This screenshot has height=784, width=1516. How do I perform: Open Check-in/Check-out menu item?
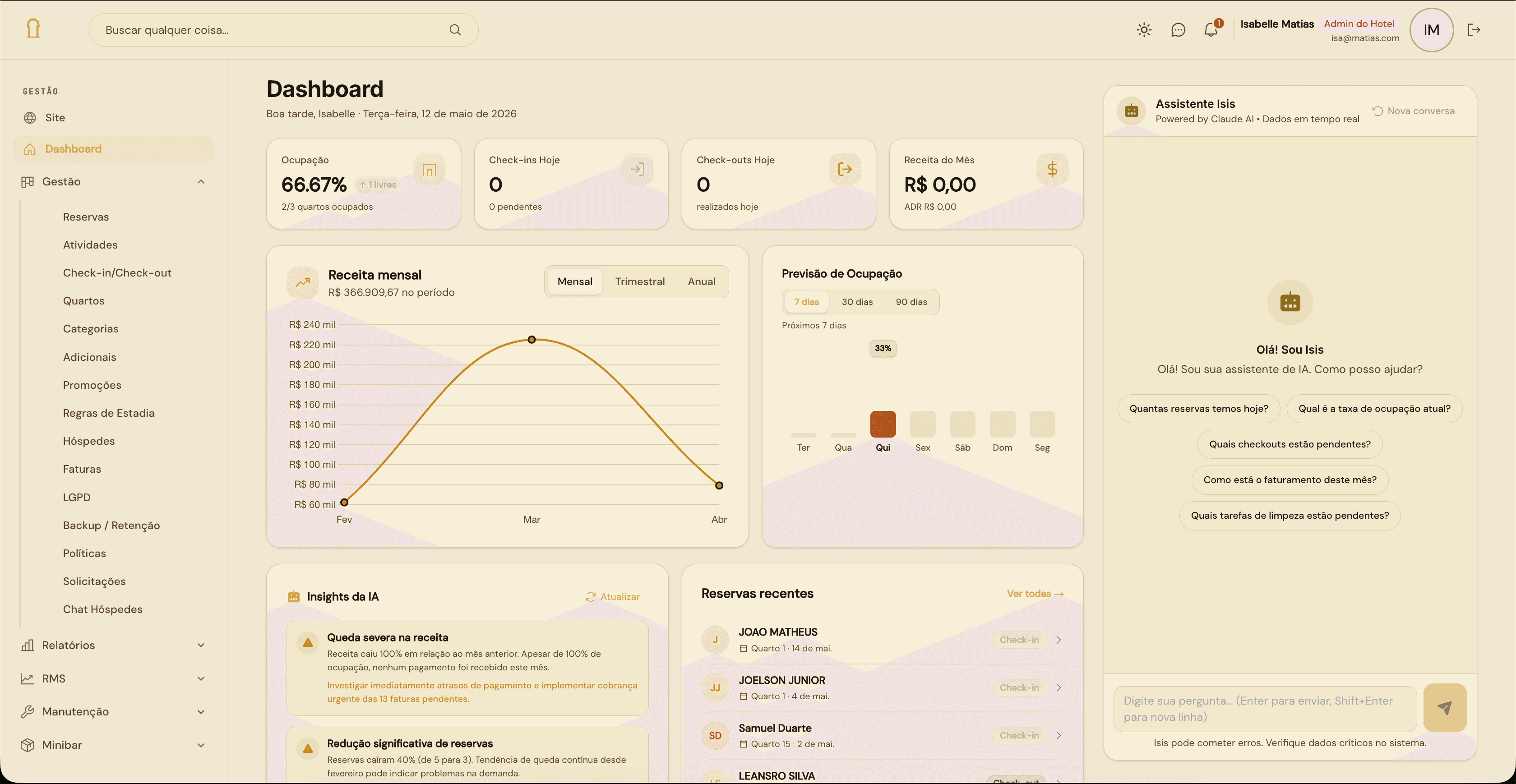click(x=117, y=273)
